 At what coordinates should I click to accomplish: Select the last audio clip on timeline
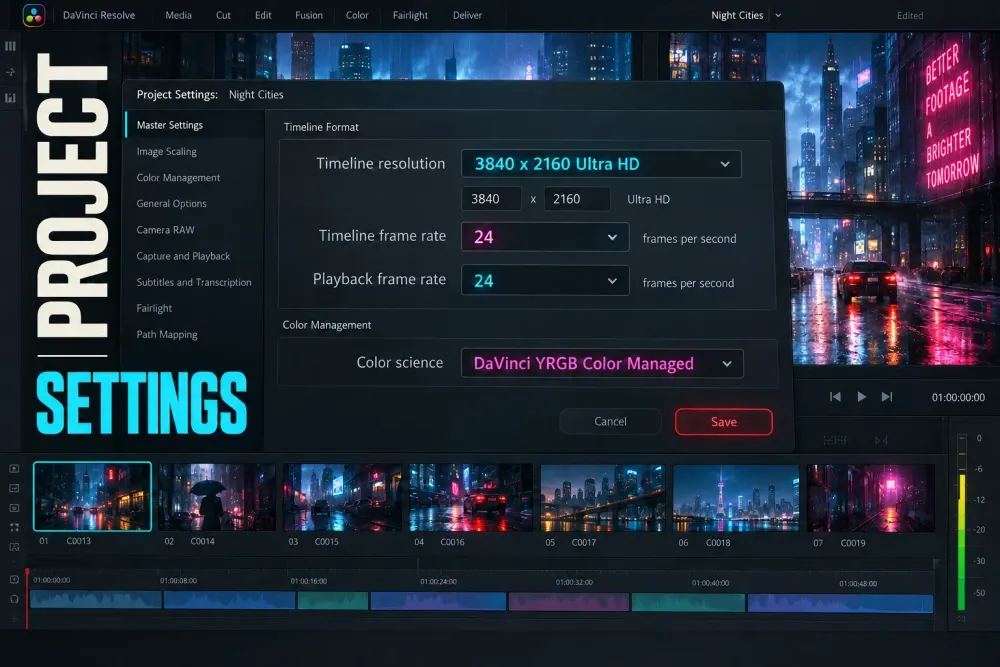tap(841, 603)
